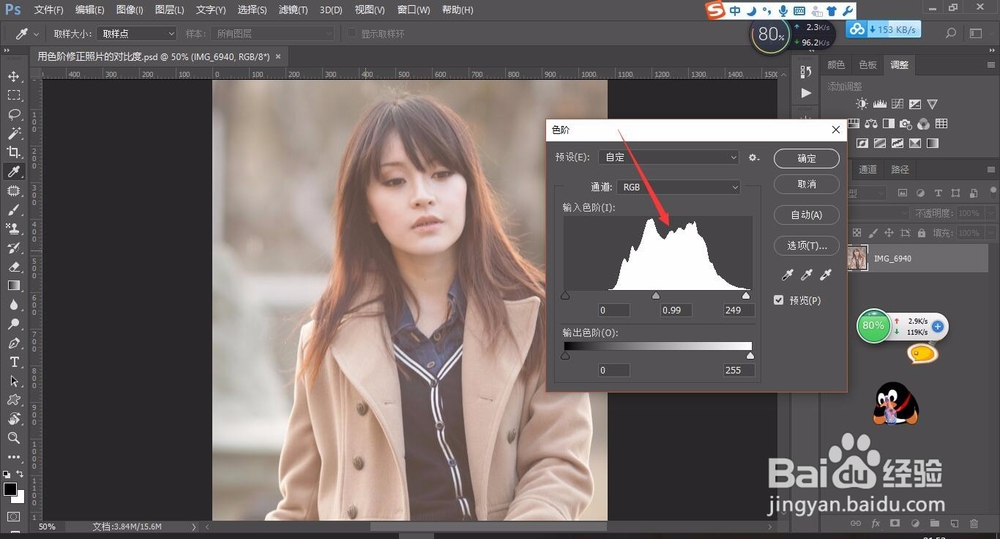Switch to the 路径 paths tab
Screen dimensions: 1000x539
[900, 170]
